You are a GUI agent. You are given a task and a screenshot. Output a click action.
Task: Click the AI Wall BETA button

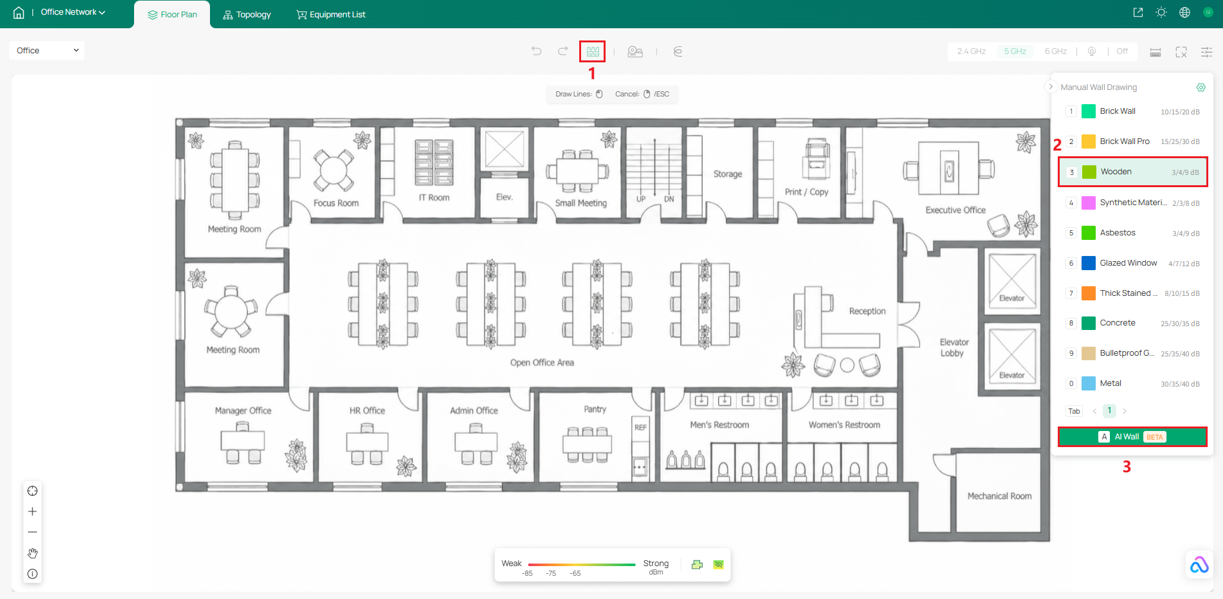[1132, 437]
